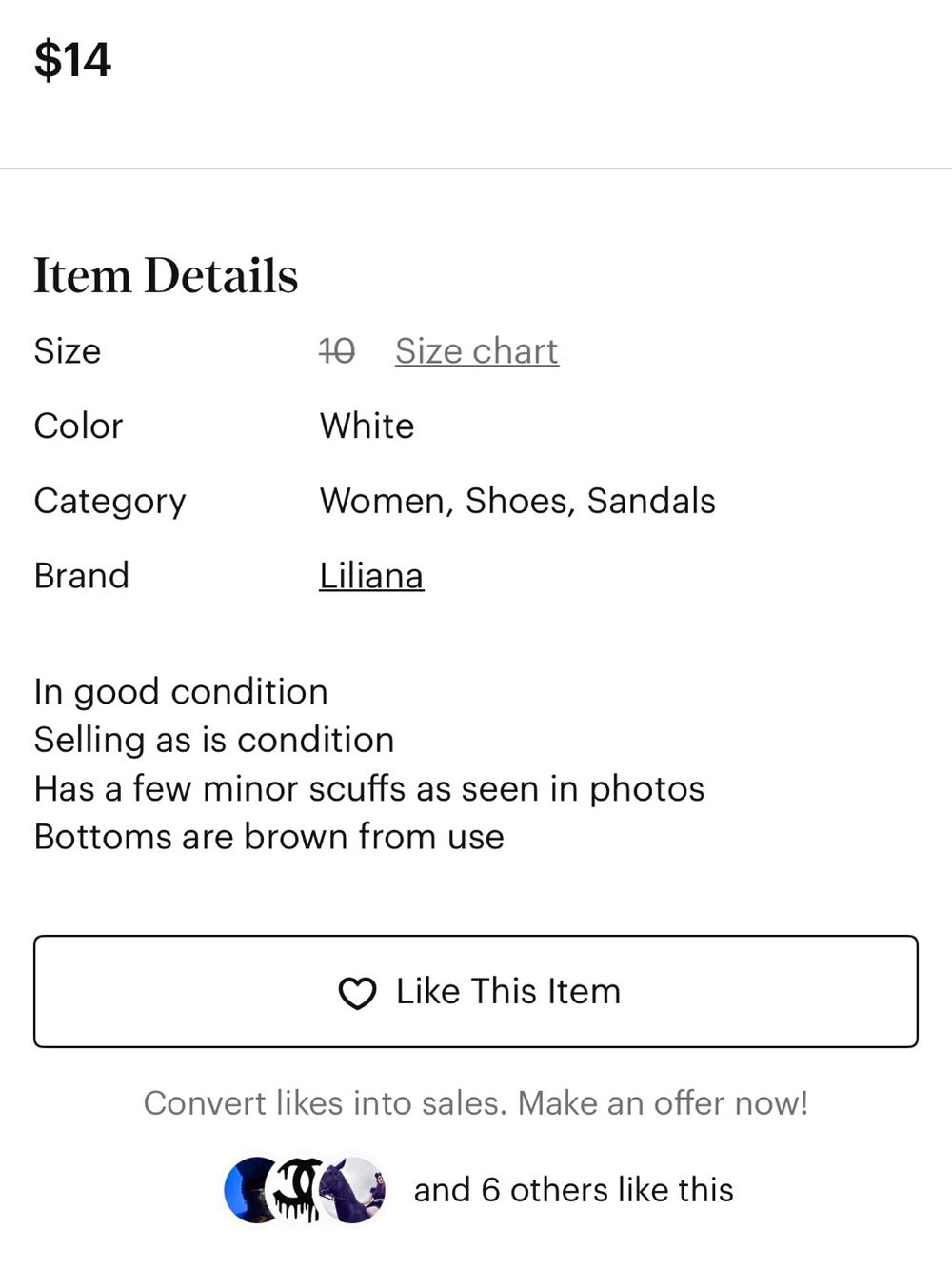Tap the Like This Item button
952x1269 pixels.
(x=476, y=991)
